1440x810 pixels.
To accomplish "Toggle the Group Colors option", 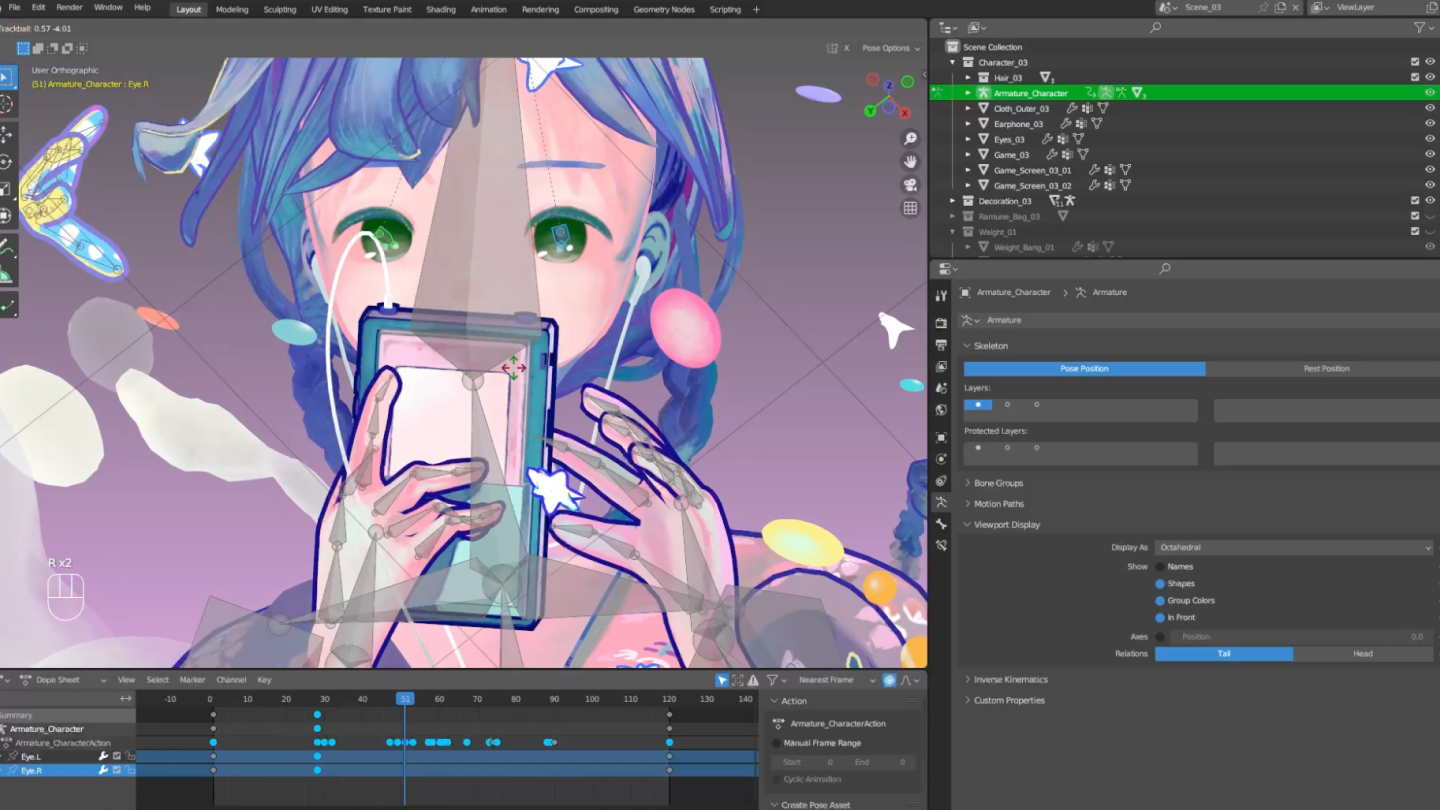I will click(x=1160, y=601).
